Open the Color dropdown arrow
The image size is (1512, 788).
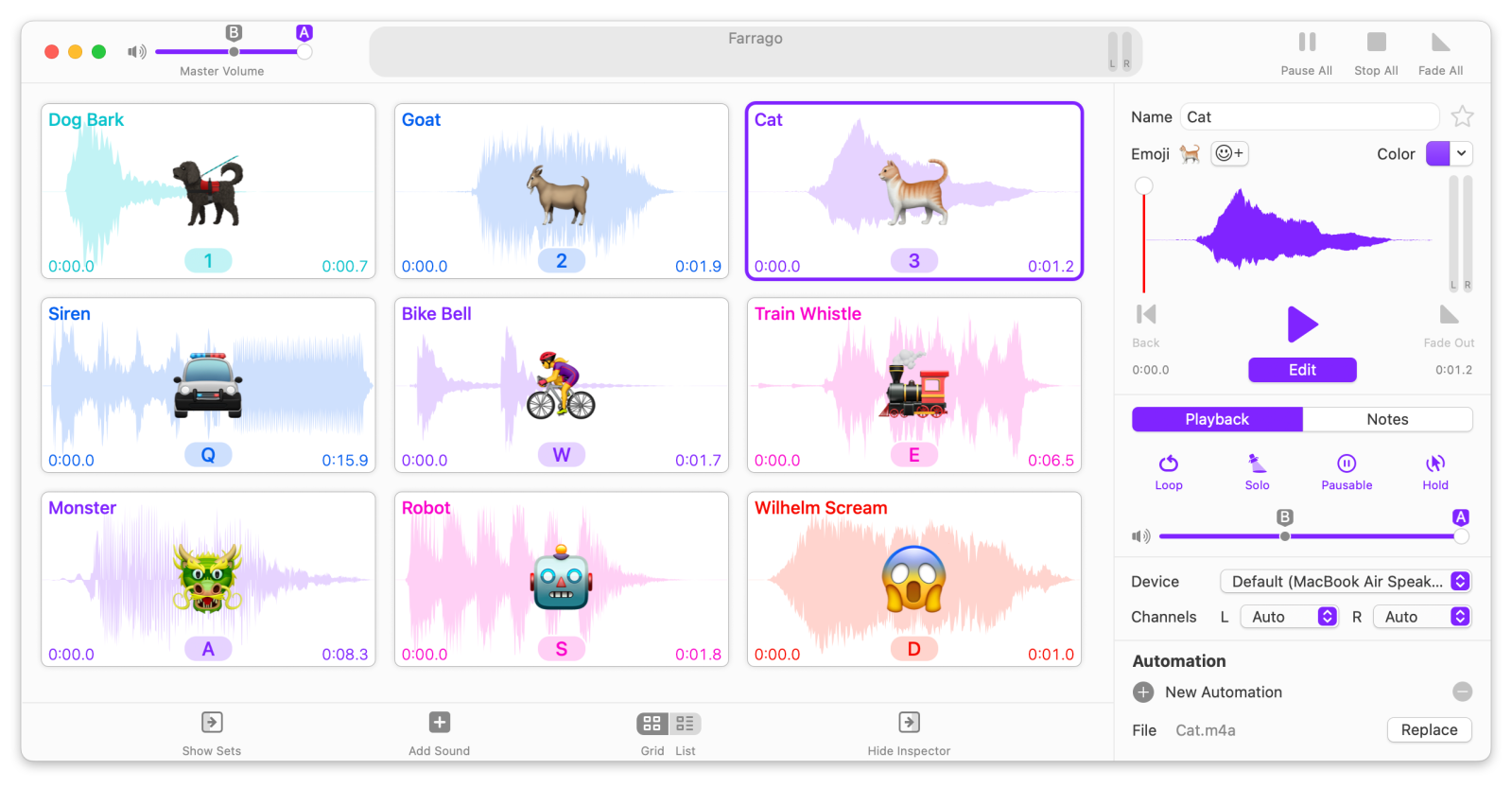pyautogui.click(x=1462, y=153)
